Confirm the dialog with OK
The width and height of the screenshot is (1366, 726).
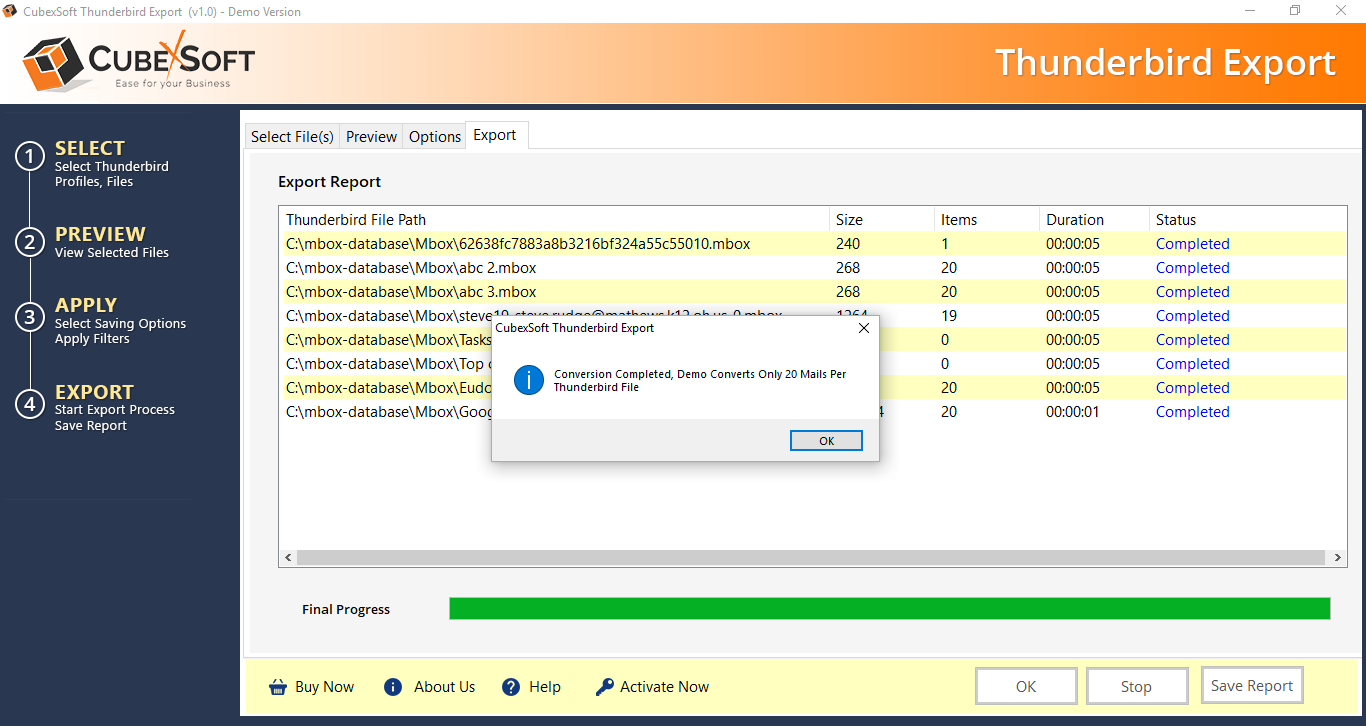826,441
